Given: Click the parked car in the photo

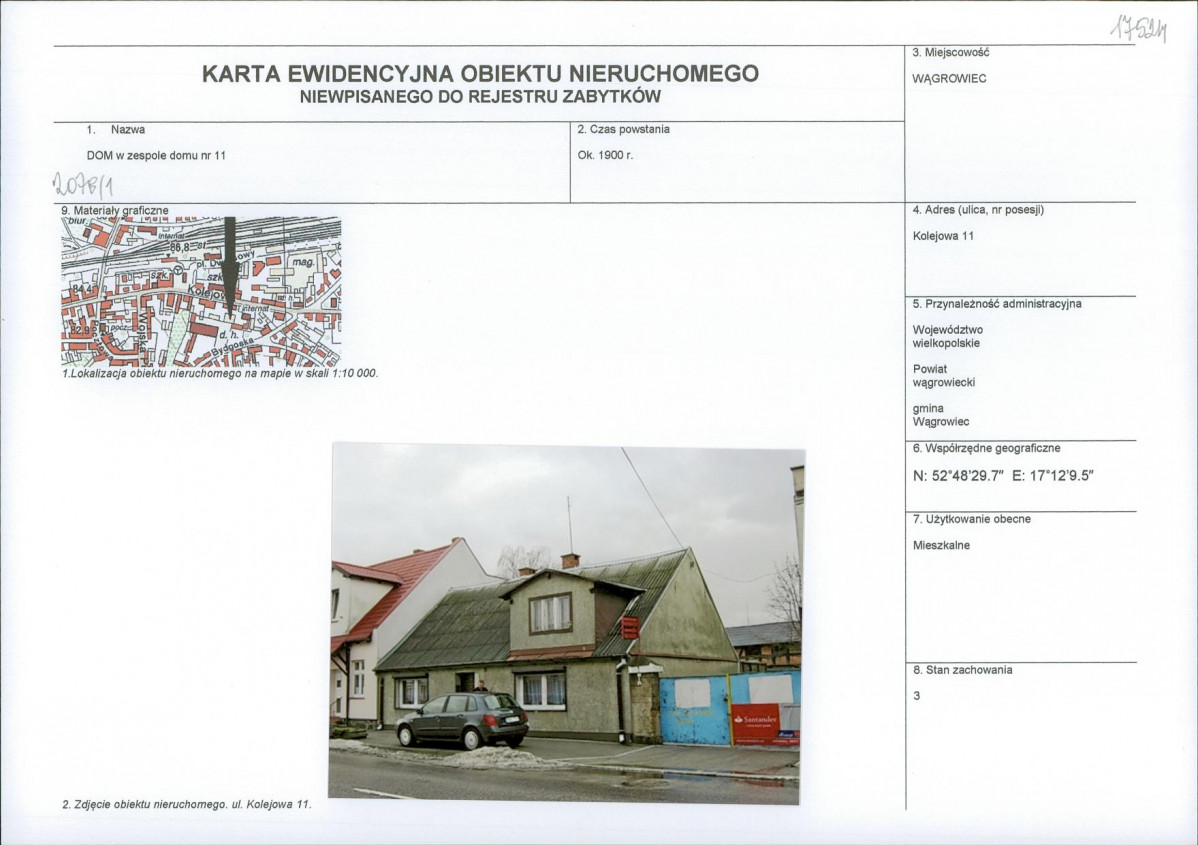Looking at the screenshot, I should [x=462, y=720].
